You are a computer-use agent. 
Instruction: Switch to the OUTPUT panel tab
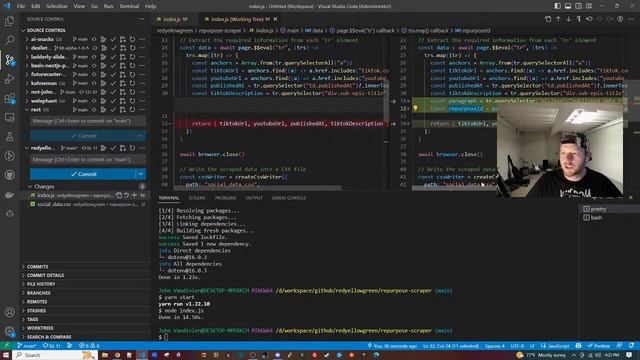tap(254, 198)
